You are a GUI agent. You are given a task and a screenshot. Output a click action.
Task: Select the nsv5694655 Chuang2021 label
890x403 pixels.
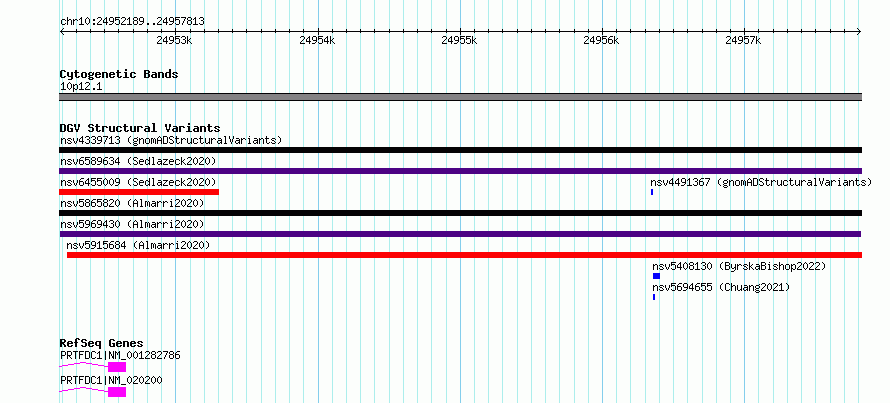click(721, 287)
